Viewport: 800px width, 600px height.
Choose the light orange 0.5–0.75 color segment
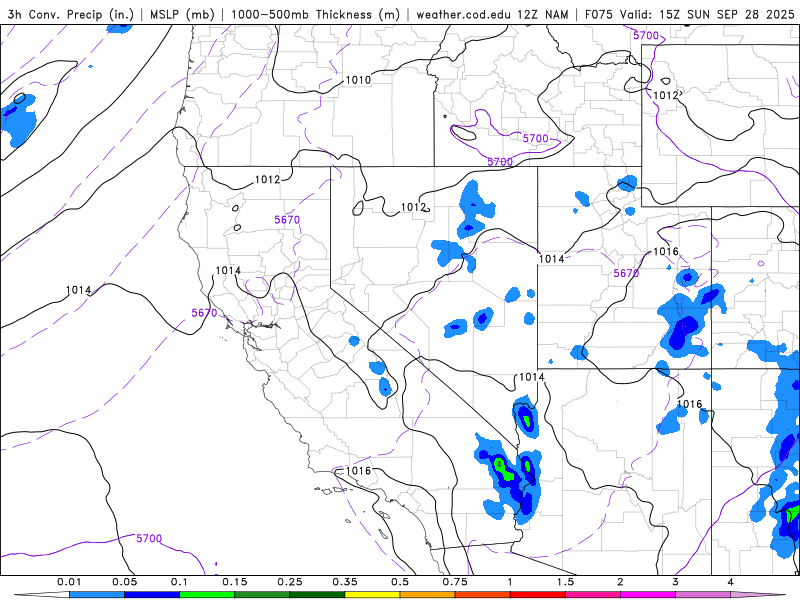428,594
